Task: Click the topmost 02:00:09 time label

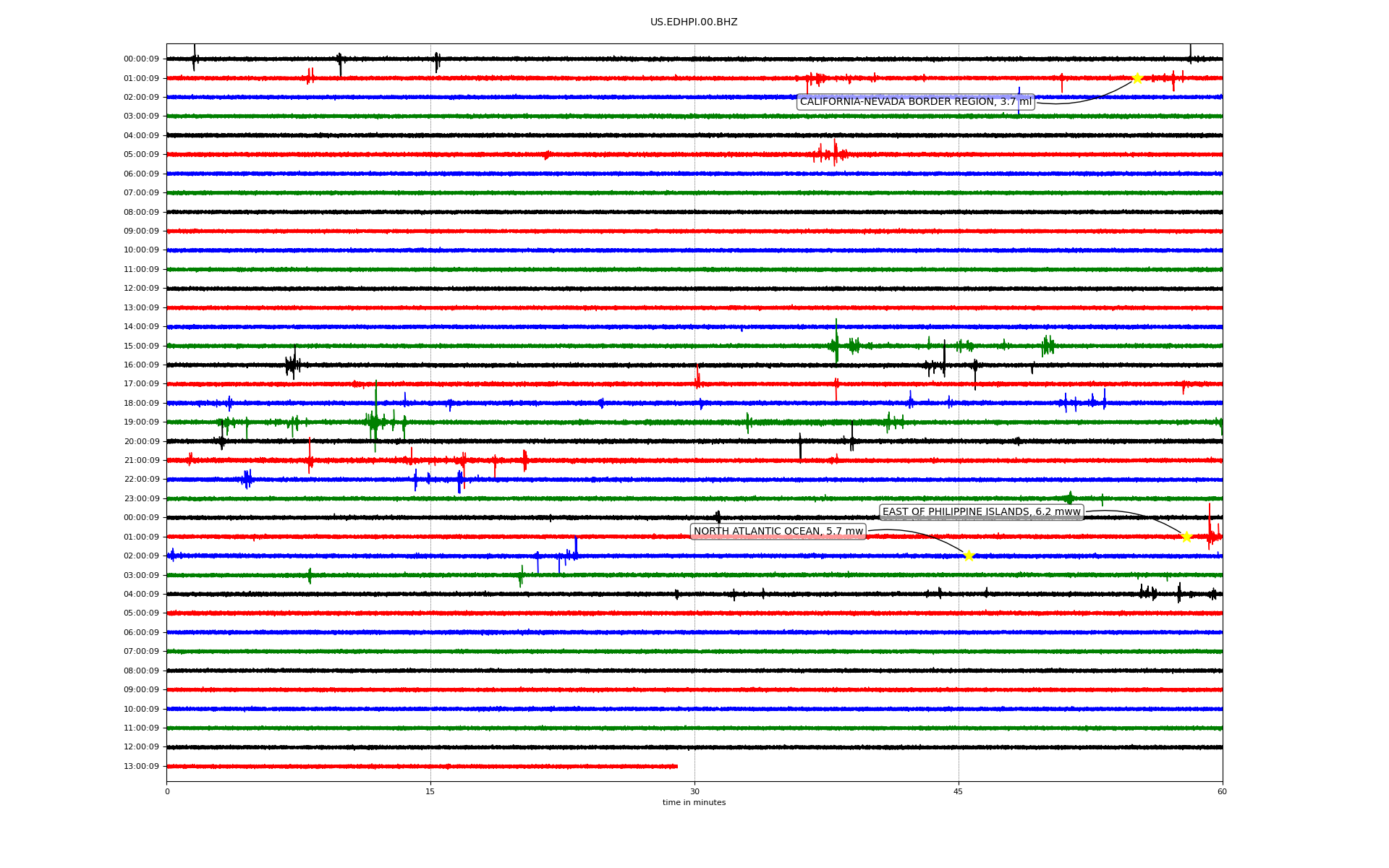Action: [x=141, y=98]
